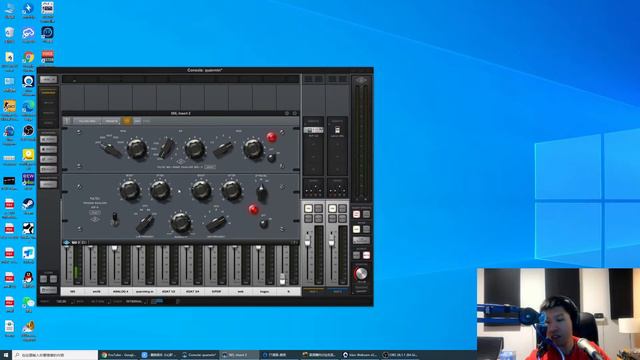Click the atten select chicken-head knob
Screen dimensions: 640x360
pos(261,192)
